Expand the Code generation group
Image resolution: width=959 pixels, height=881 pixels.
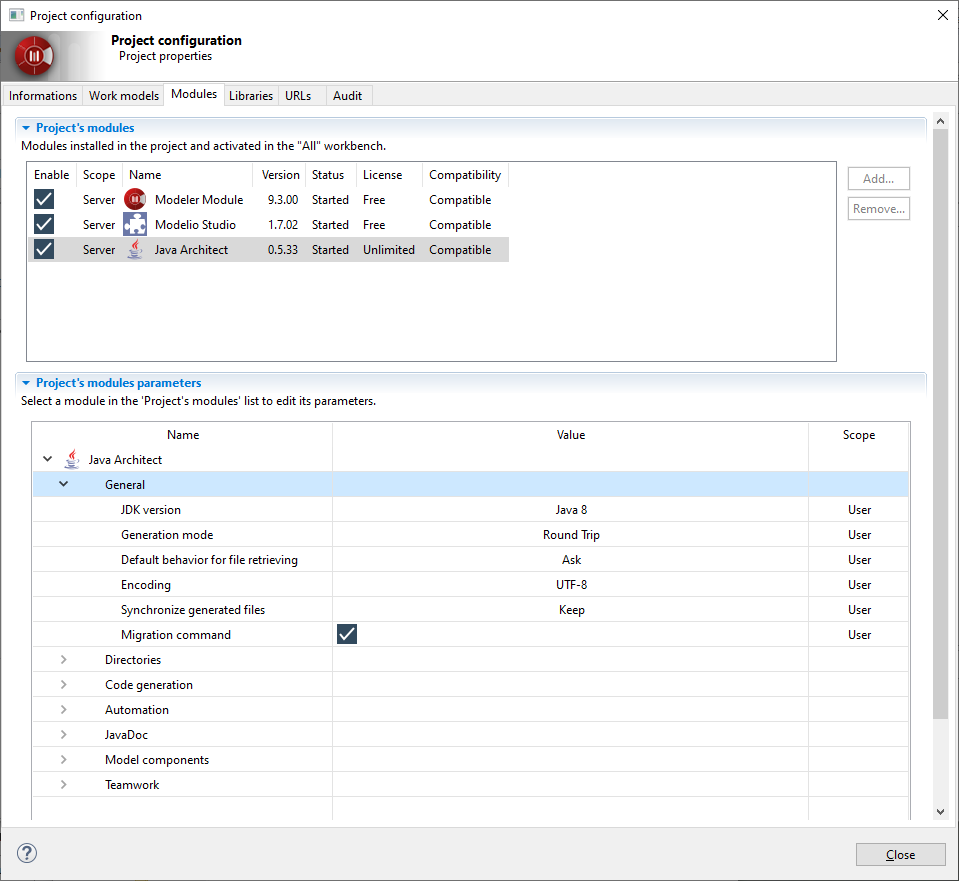pos(64,685)
